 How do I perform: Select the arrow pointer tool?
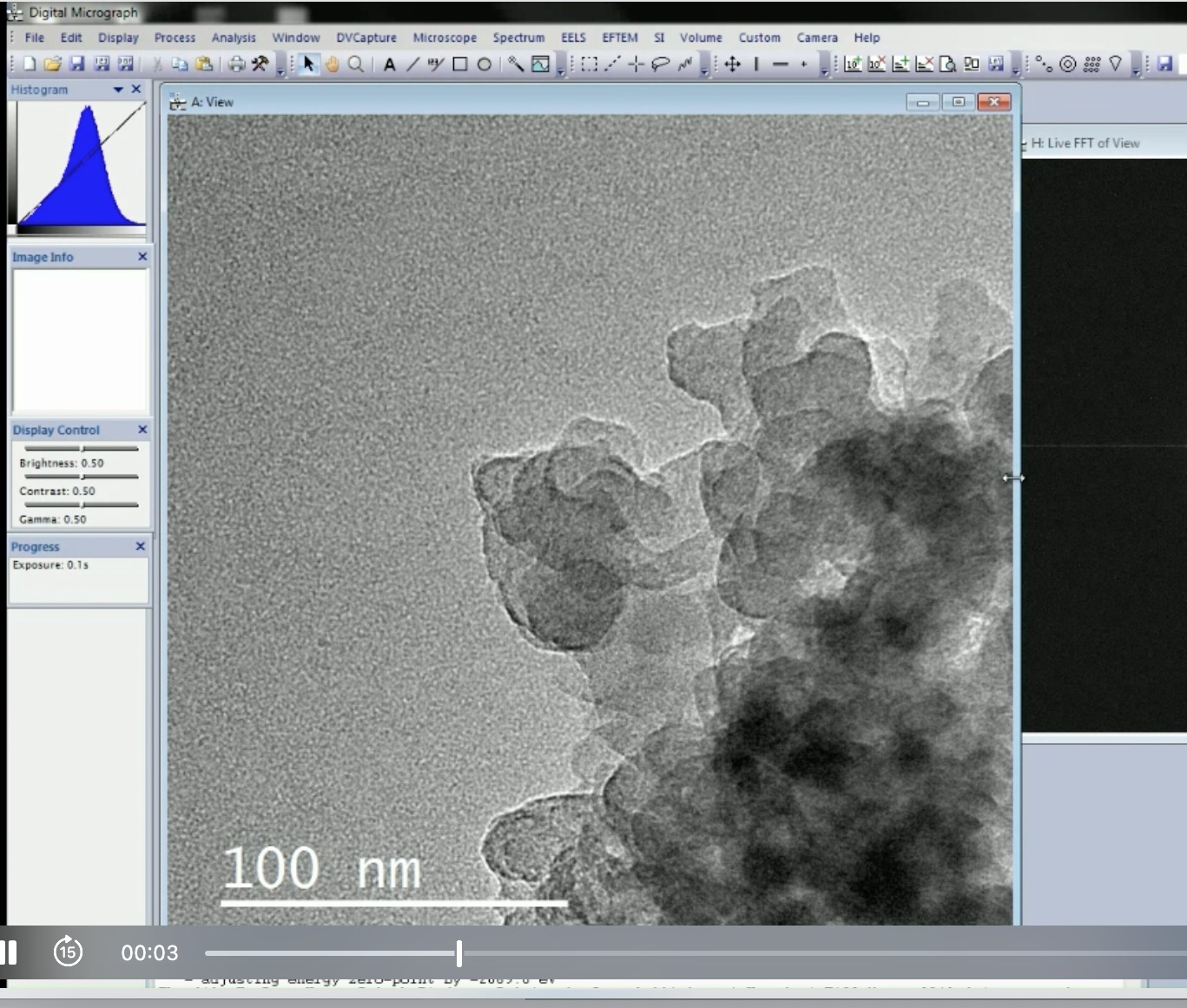[308, 64]
